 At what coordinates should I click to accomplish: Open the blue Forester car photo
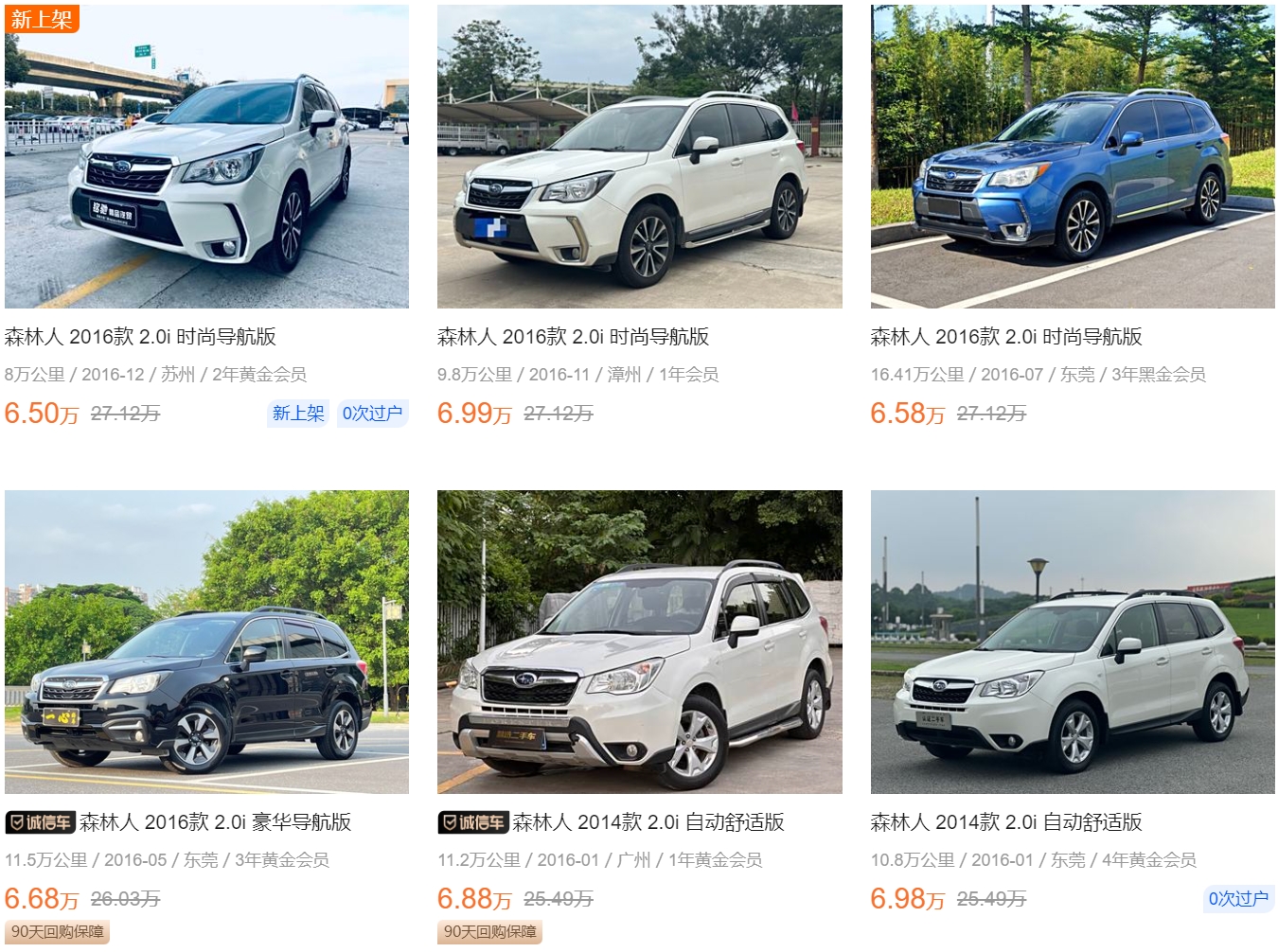tap(1073, 156)
